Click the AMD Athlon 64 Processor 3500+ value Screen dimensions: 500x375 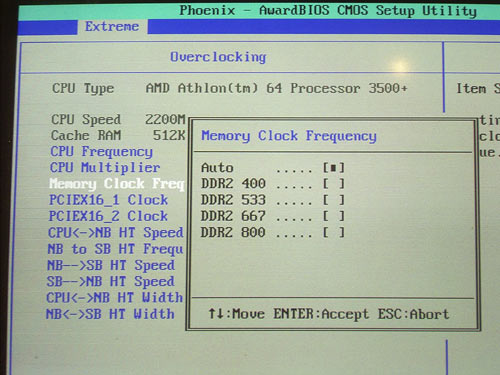(277, 88)
